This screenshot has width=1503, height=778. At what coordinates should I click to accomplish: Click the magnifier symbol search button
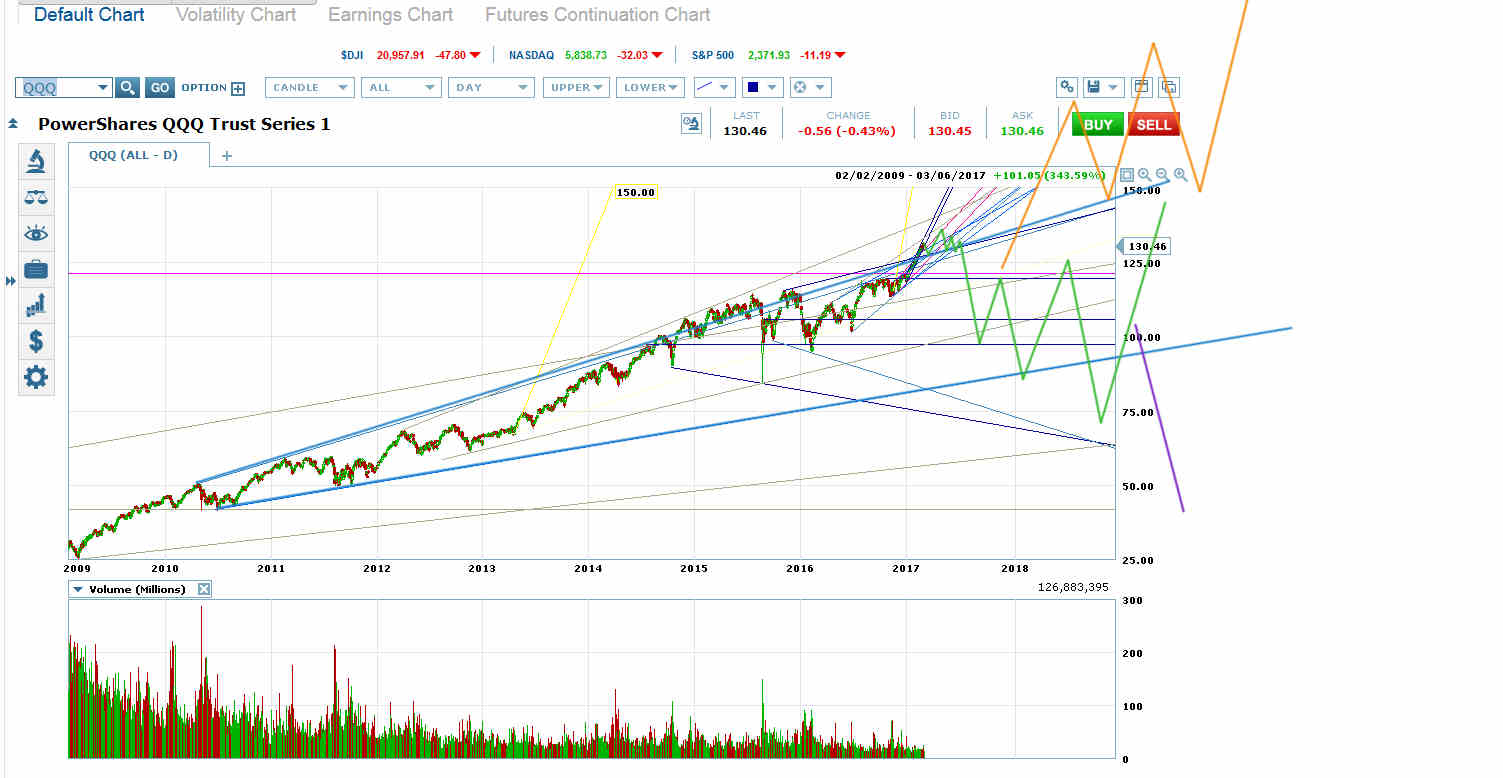click(127, 88)
